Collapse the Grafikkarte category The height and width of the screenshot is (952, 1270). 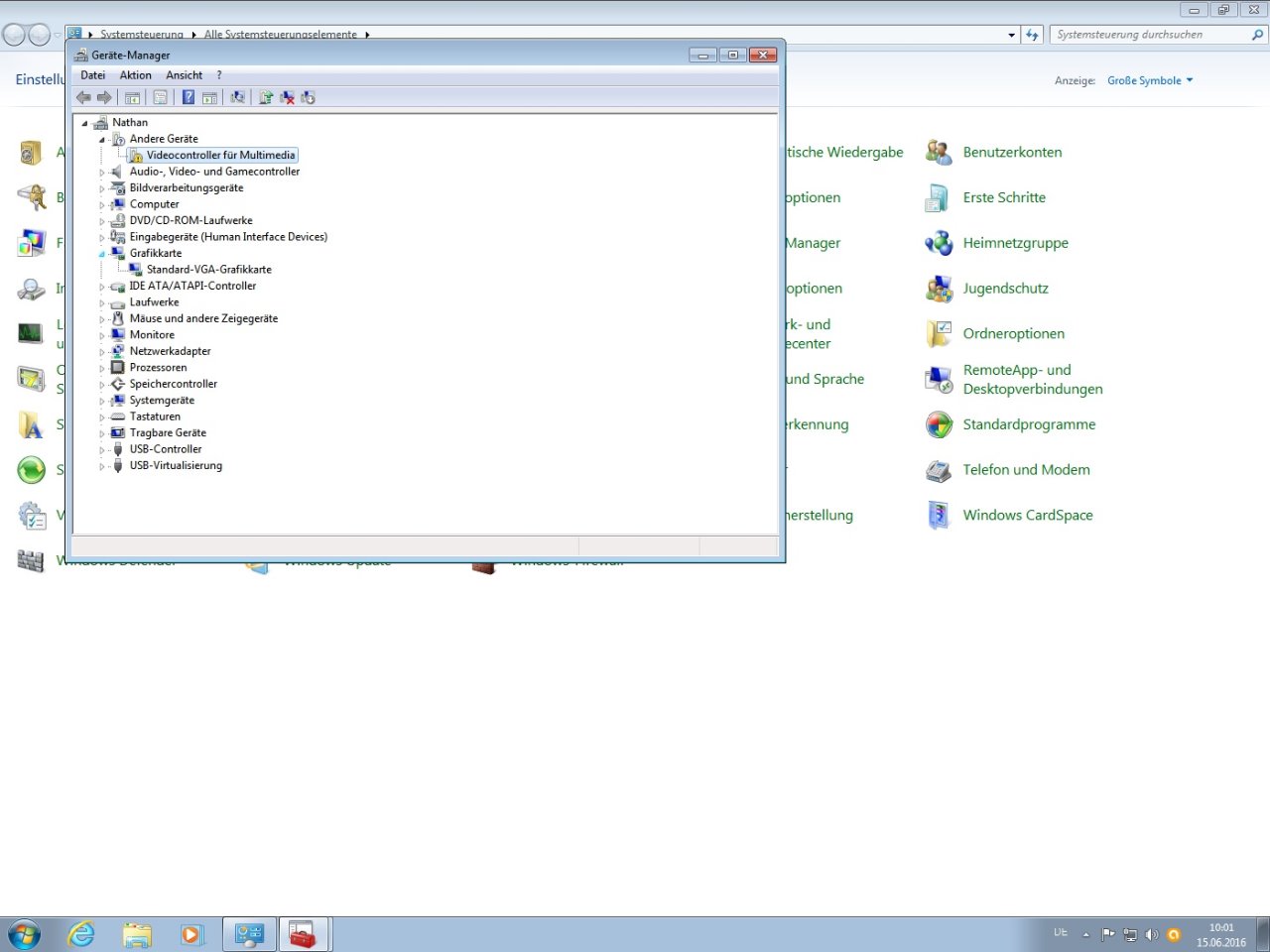[101, 254]
